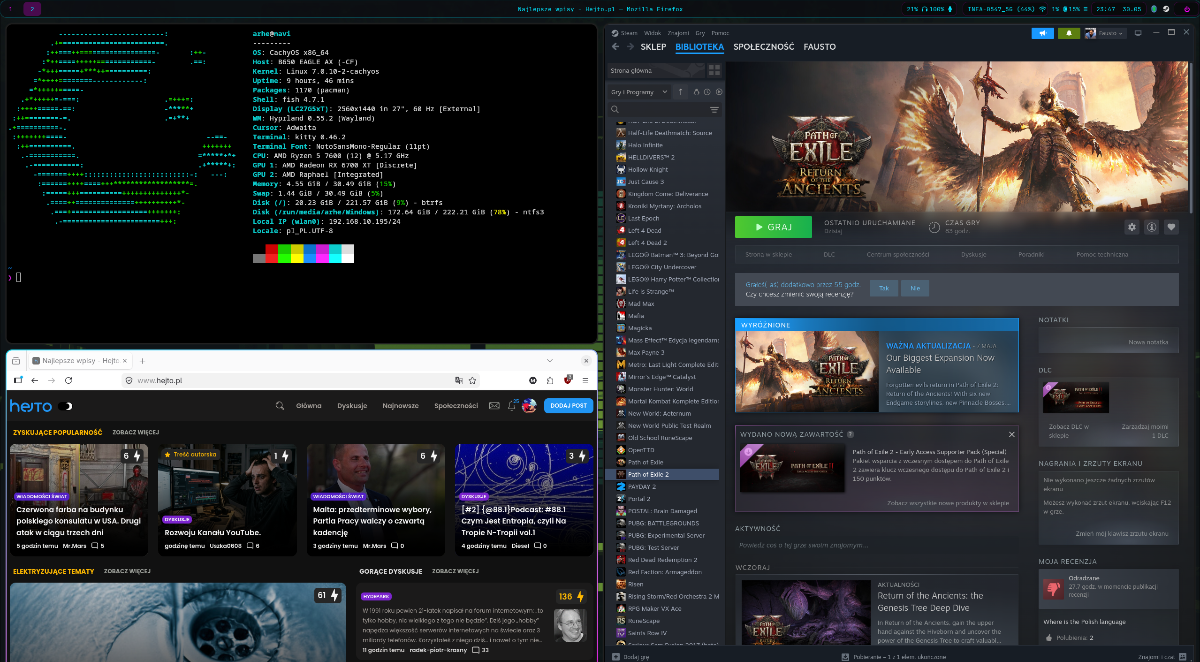Open Społeczności link on Hejto
The height and width of the screenshot is (662, 1200).
[456, 406]
